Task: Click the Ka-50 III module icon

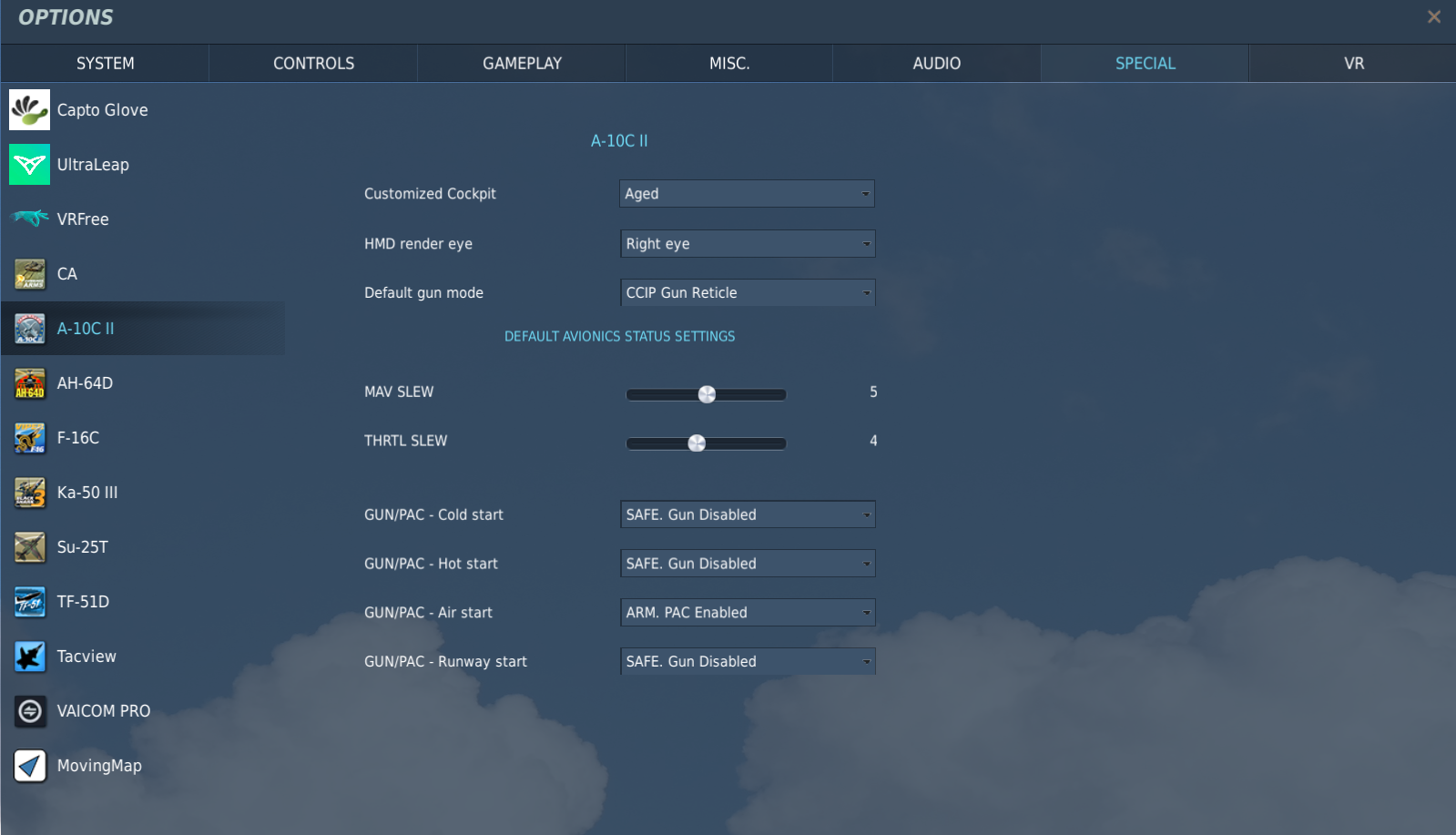Action: click(30, 493)
